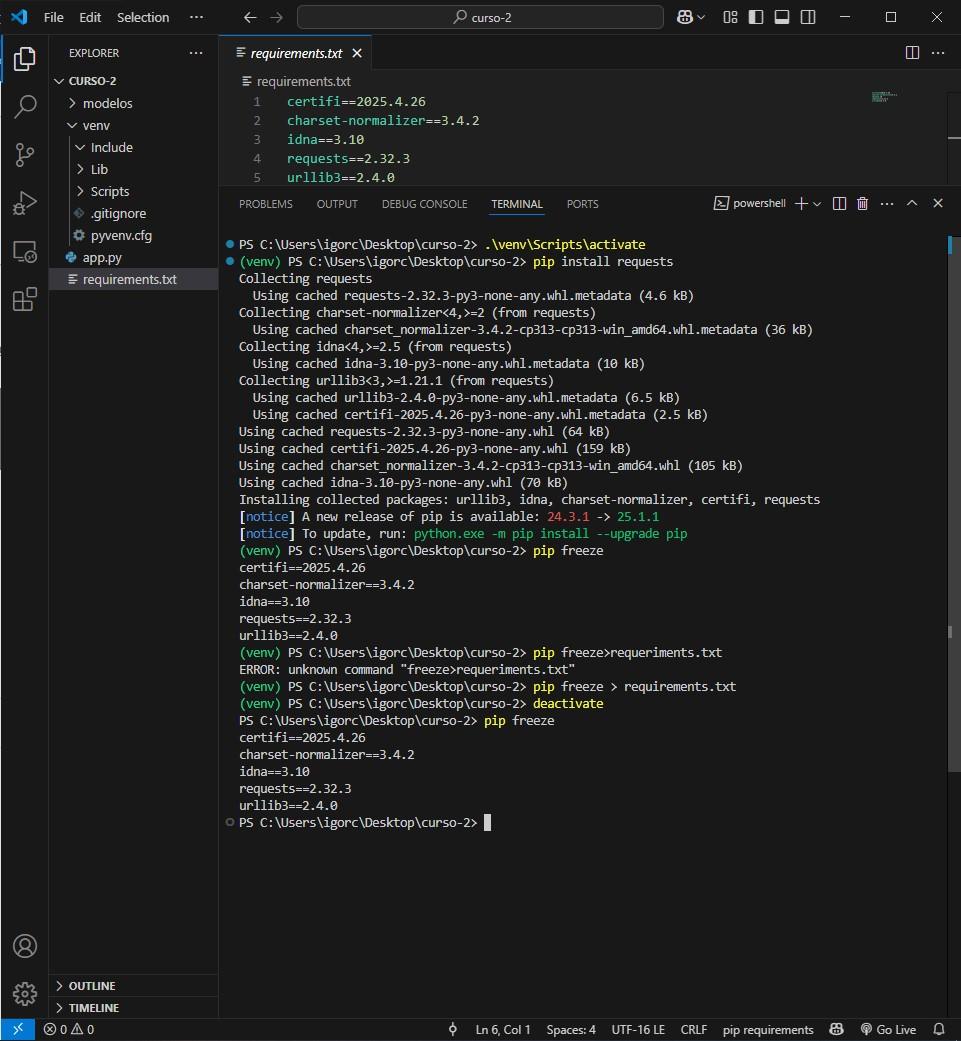Switch to the Output tab
Viewport: 961px width, 1041px height.
337,204
